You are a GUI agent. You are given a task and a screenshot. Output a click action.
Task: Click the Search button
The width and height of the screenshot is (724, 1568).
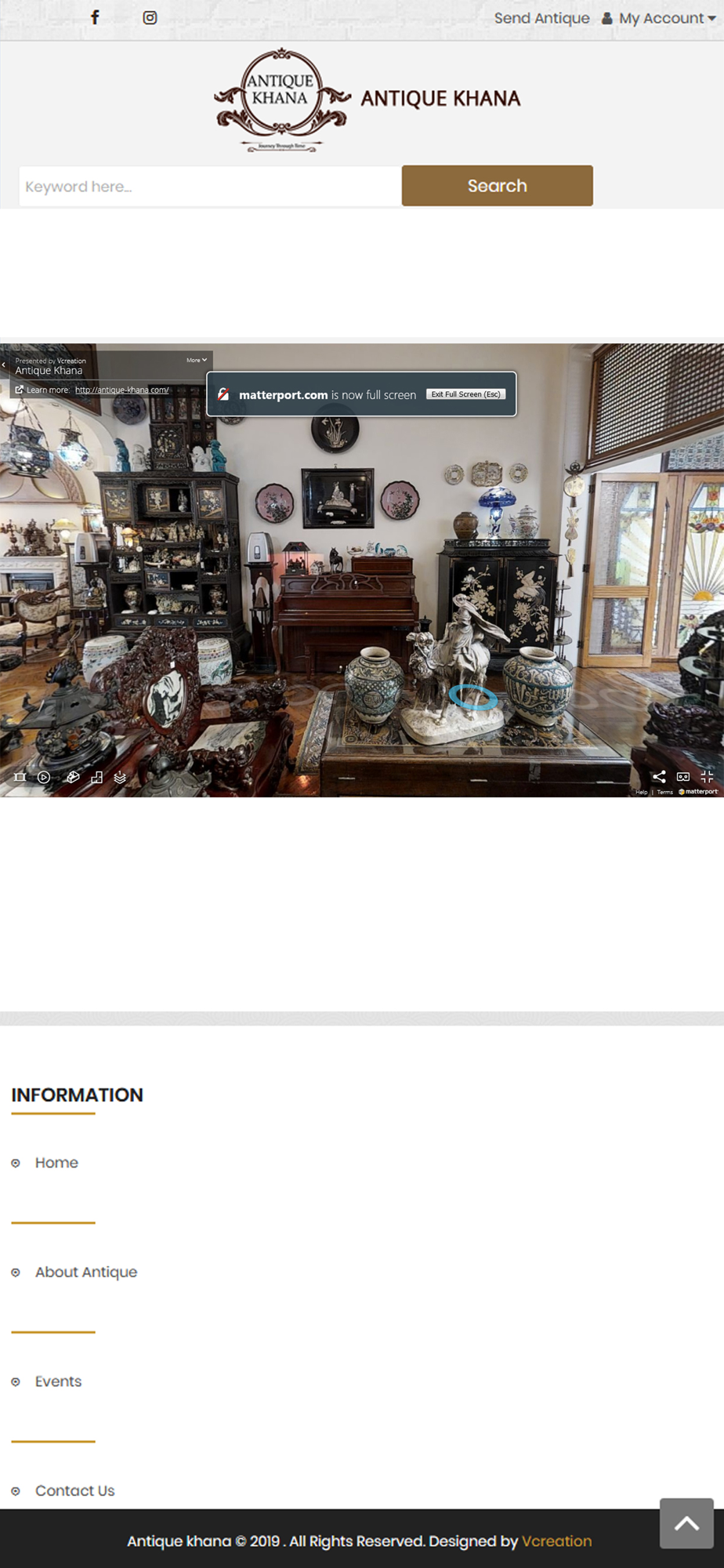click(498, 186)
